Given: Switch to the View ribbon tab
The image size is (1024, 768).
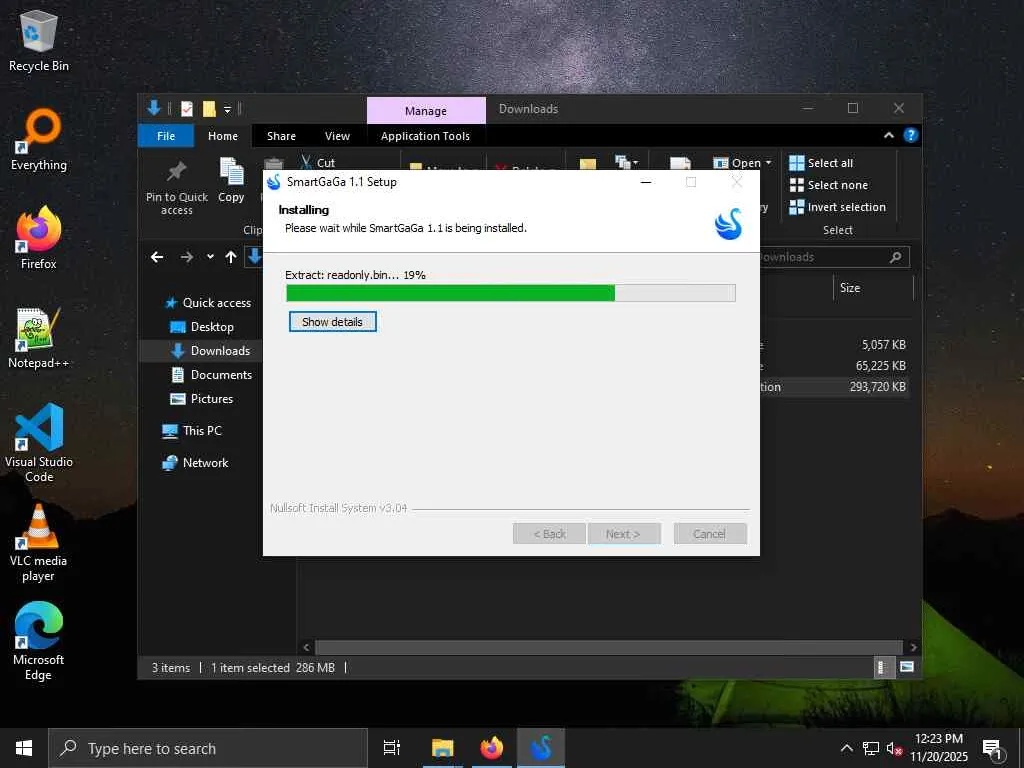Looking at the screenshot, I should (337, 136).
